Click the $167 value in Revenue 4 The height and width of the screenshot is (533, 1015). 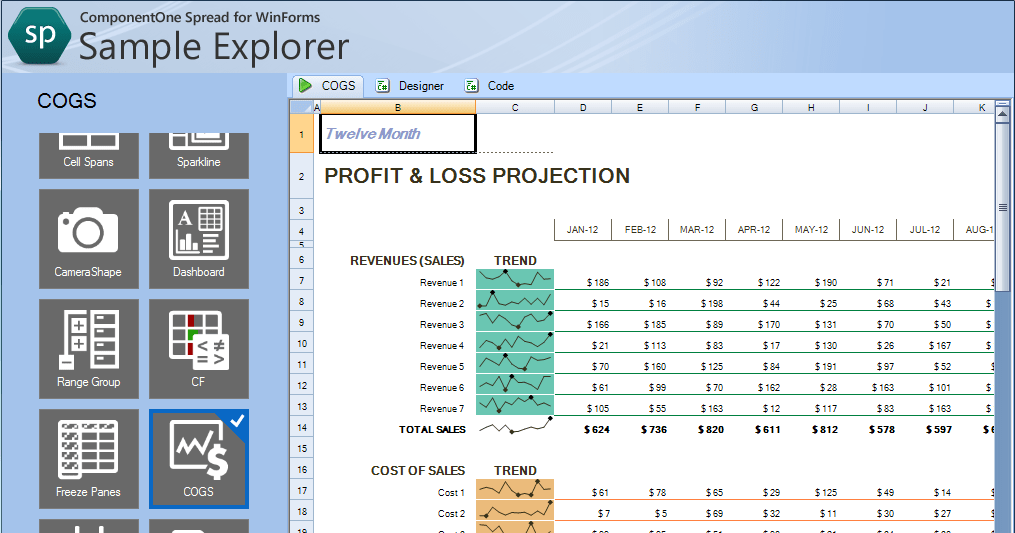(x=939, y=346)
